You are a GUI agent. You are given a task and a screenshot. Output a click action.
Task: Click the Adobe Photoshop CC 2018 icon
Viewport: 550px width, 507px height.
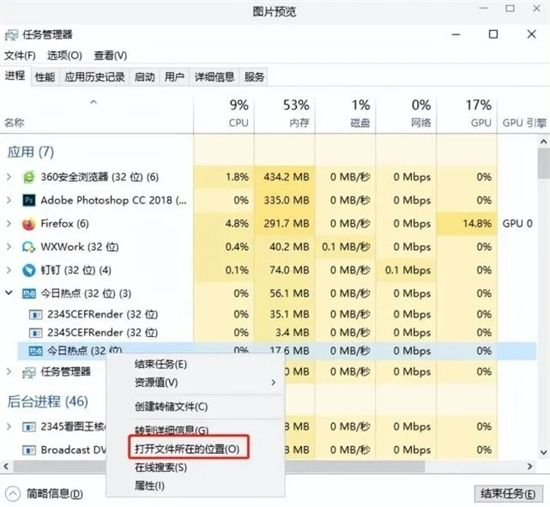[29, 200]
